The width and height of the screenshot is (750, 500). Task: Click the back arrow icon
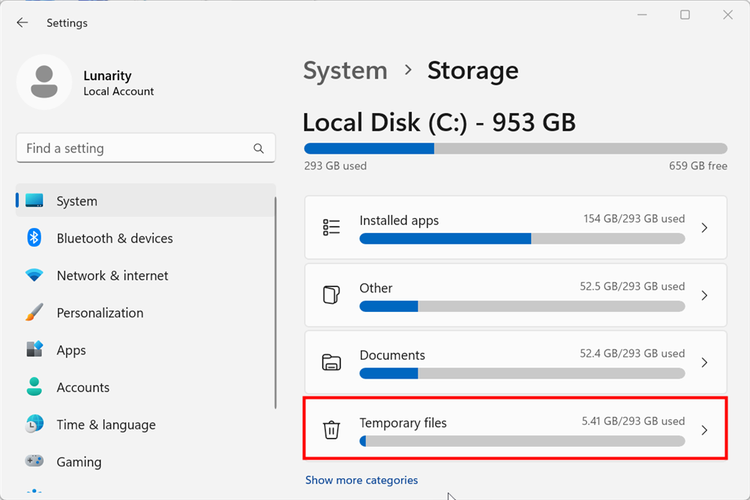(x=22, y=22)
